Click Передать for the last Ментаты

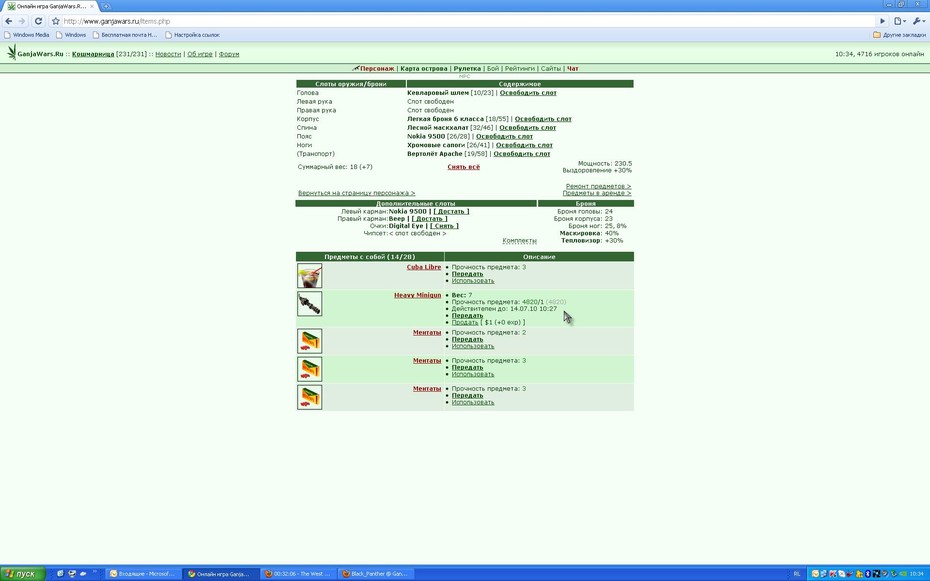[467, 395]
